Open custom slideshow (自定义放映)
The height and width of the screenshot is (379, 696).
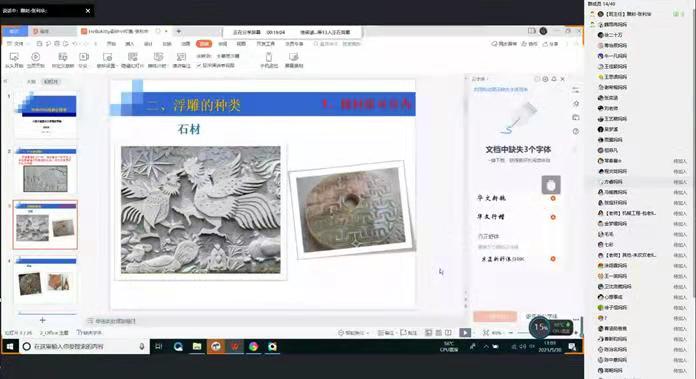coord(63,60)
